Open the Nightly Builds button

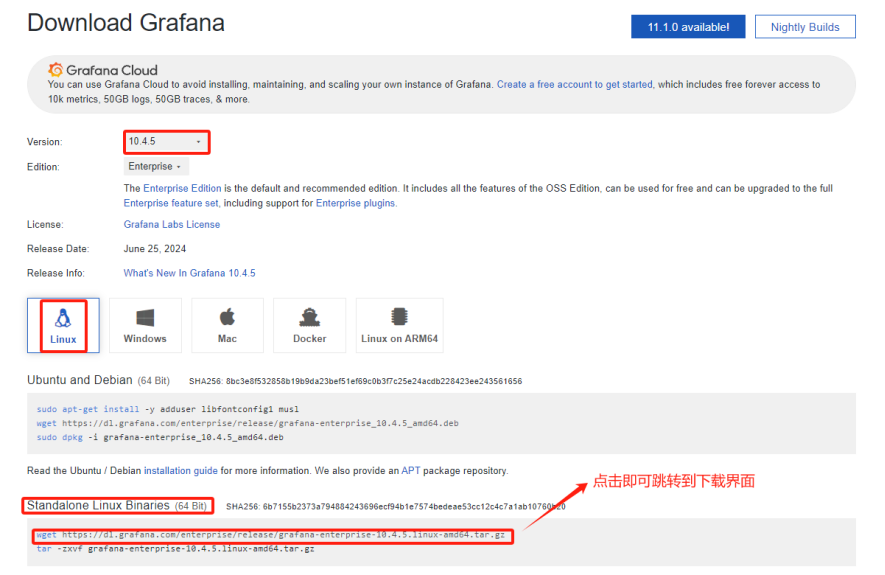pos(805,27)
